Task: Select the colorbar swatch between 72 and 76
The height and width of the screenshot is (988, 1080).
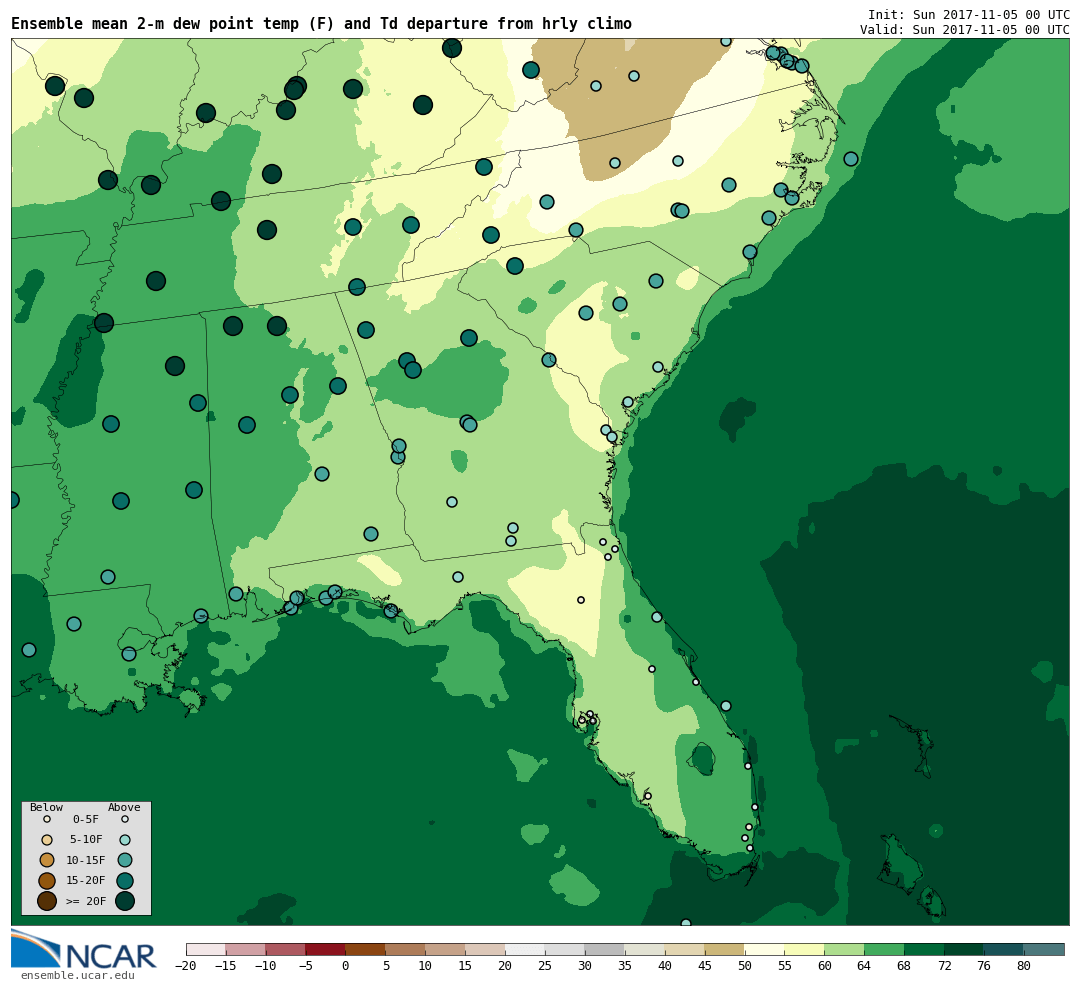Action: pos(963,949)
